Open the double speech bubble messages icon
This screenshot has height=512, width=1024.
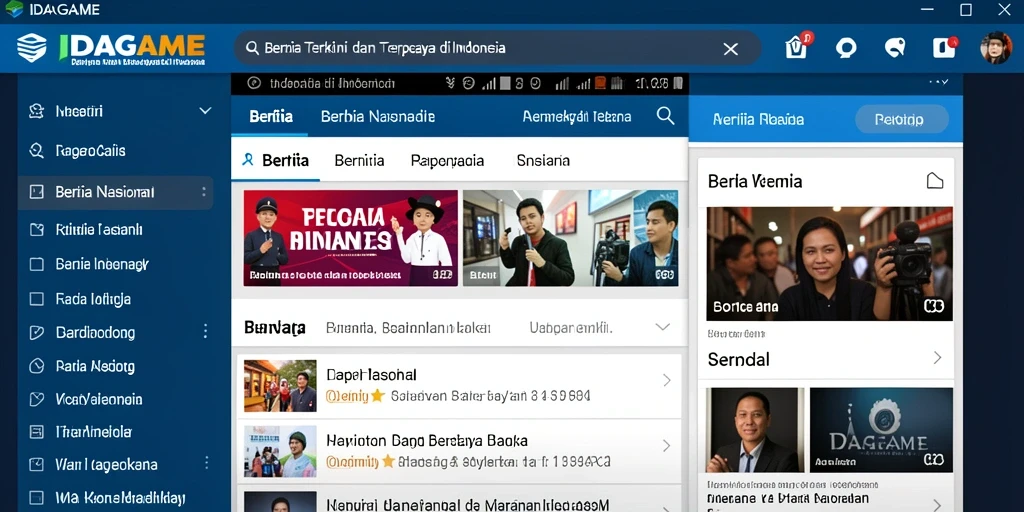[x=895, y=47]
